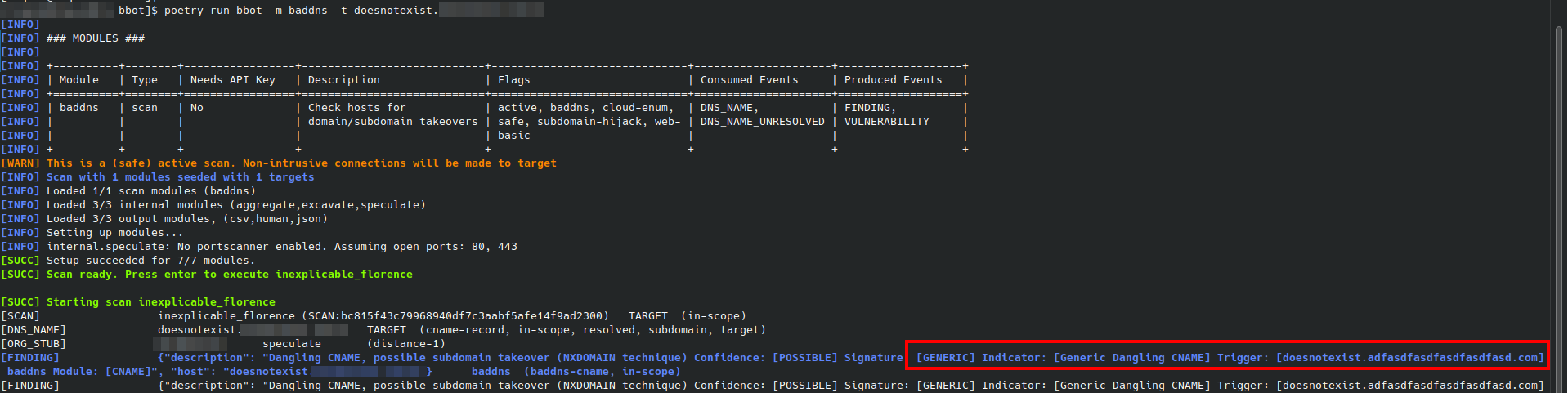1568x393 pixels.
Task: Click the orange [WARN] tag
Action: [20, 163]
